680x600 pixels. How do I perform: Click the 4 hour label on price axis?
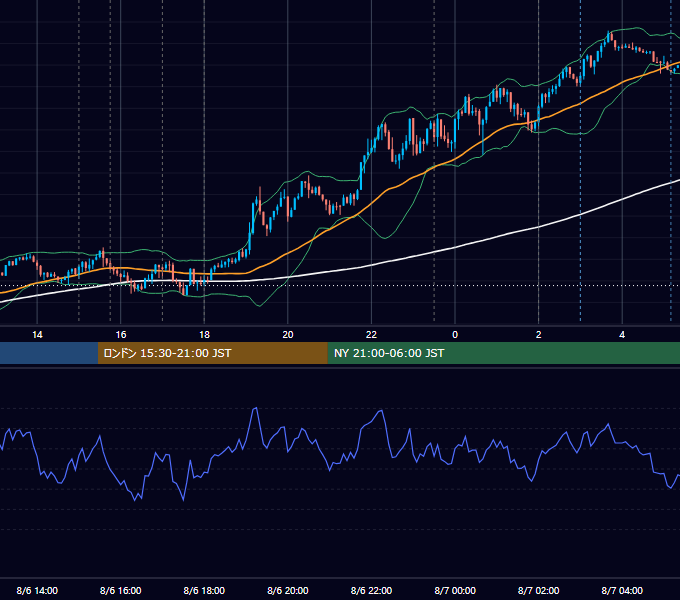[x=622, y=335]
